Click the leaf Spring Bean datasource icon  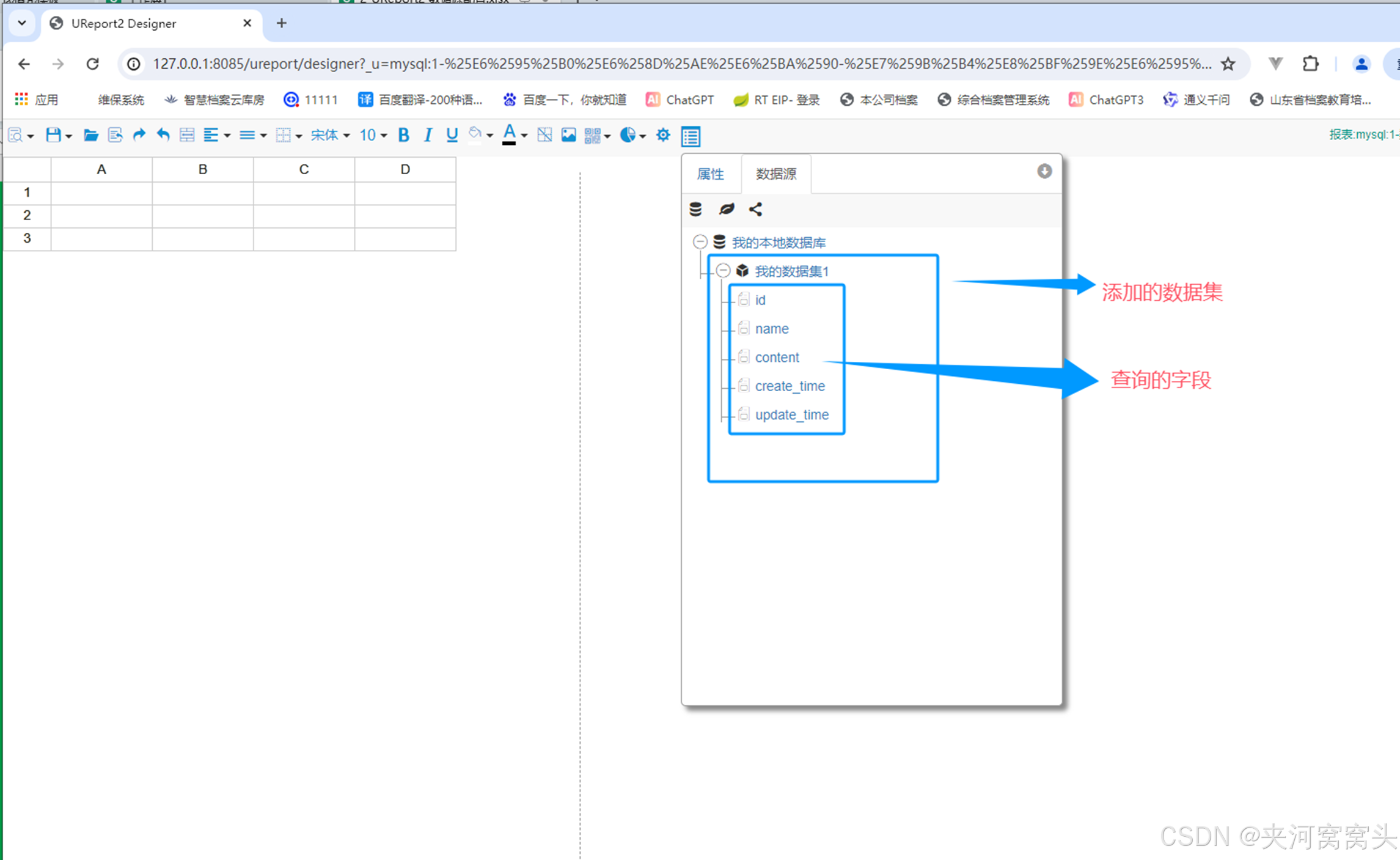point(726,209)
